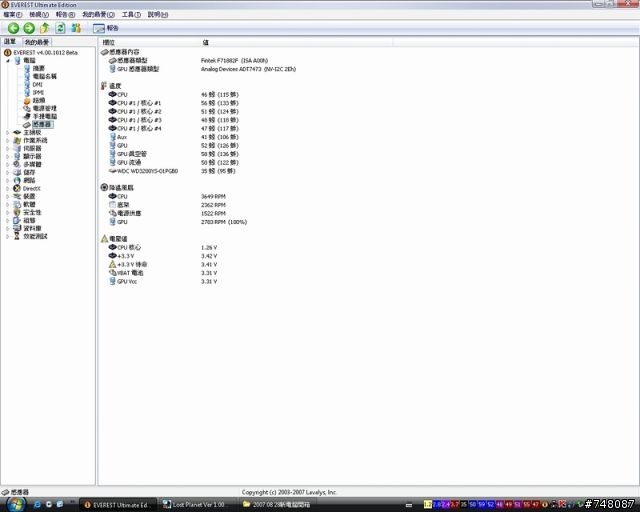Click the thermometer icon beside 溫度
The image size is (640, 512).
click(x=104, y=86)
